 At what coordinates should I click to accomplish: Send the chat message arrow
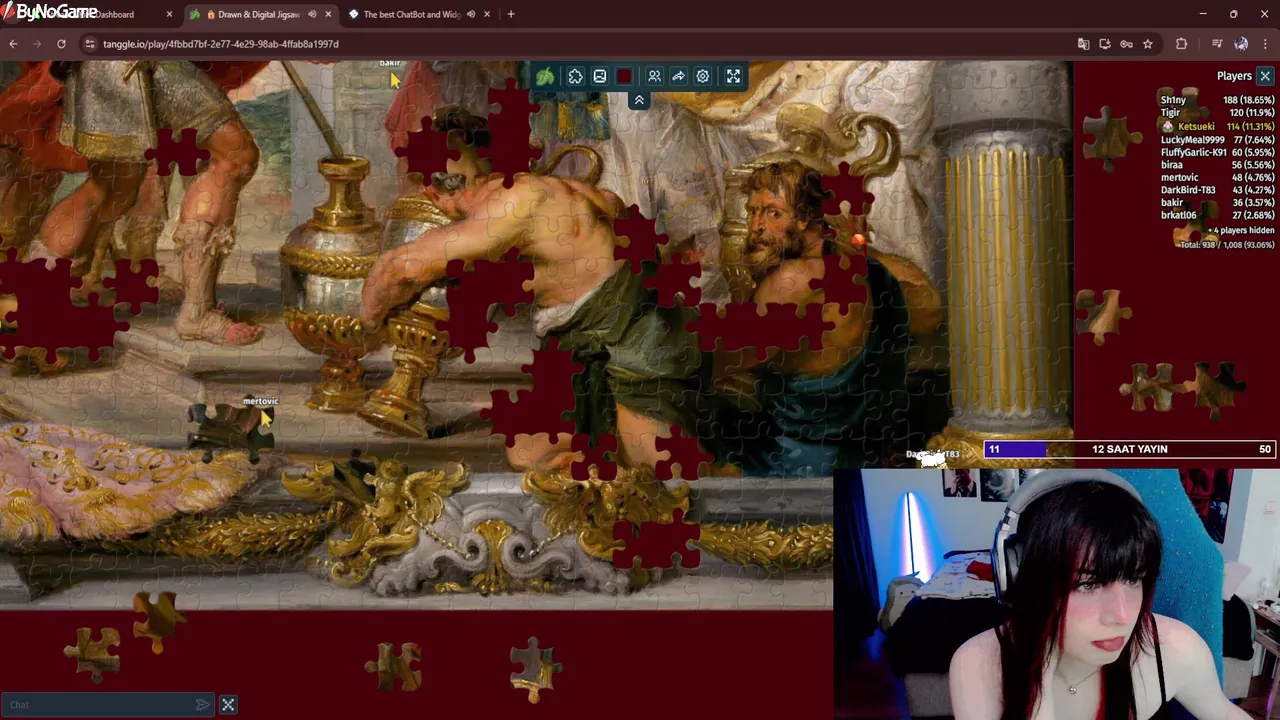(x=203, y=705)
